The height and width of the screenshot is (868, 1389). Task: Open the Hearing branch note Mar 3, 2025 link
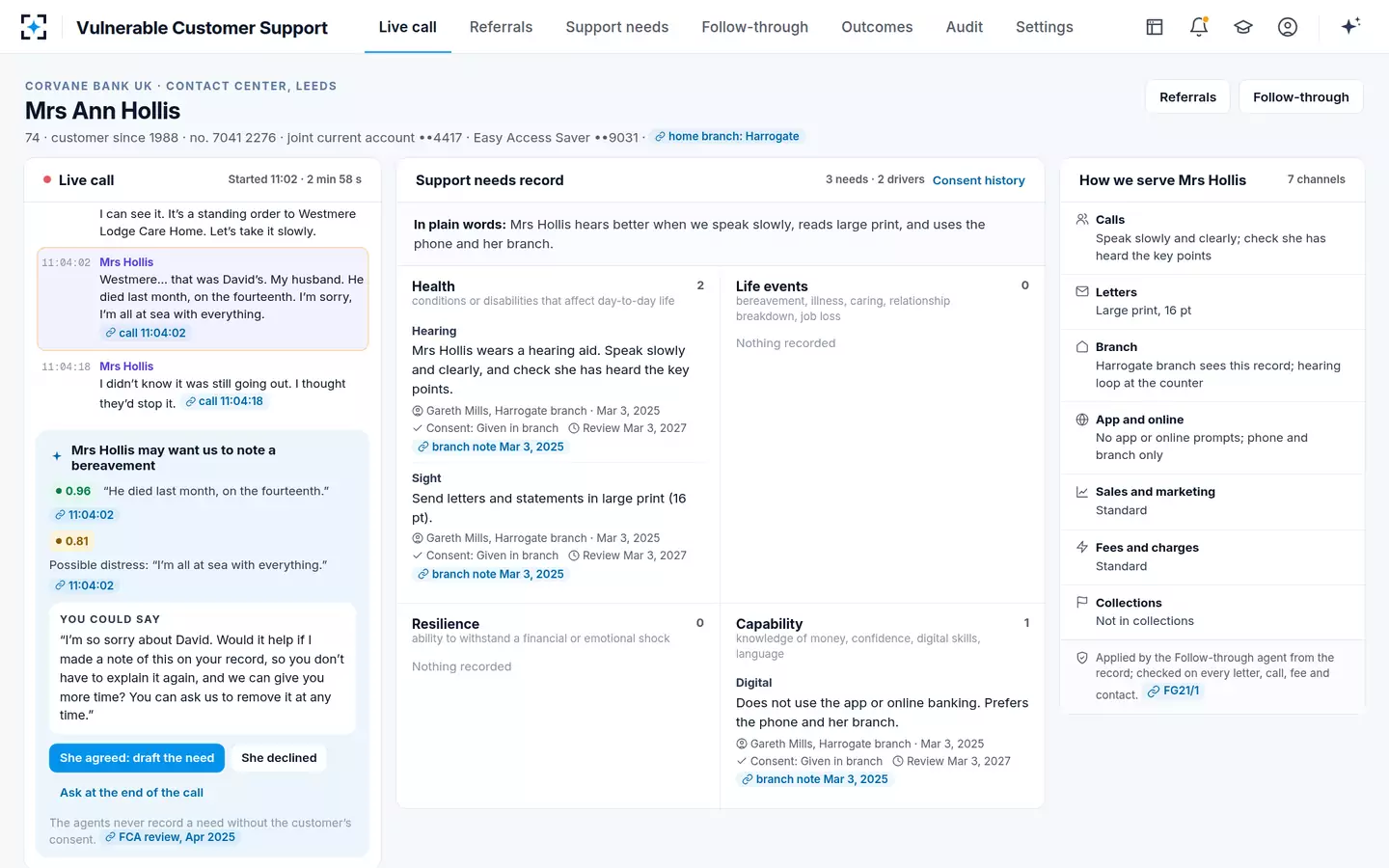coord(491,448)
